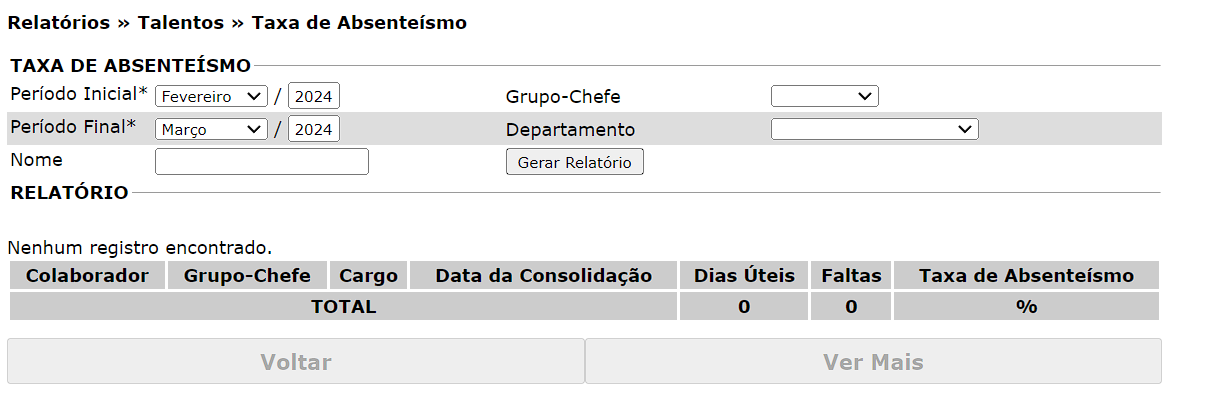Screen dimensions: 1217x403
Task: Click the Taxa de Absenteísmo breadcrumb title
Action: click(359, 22)
